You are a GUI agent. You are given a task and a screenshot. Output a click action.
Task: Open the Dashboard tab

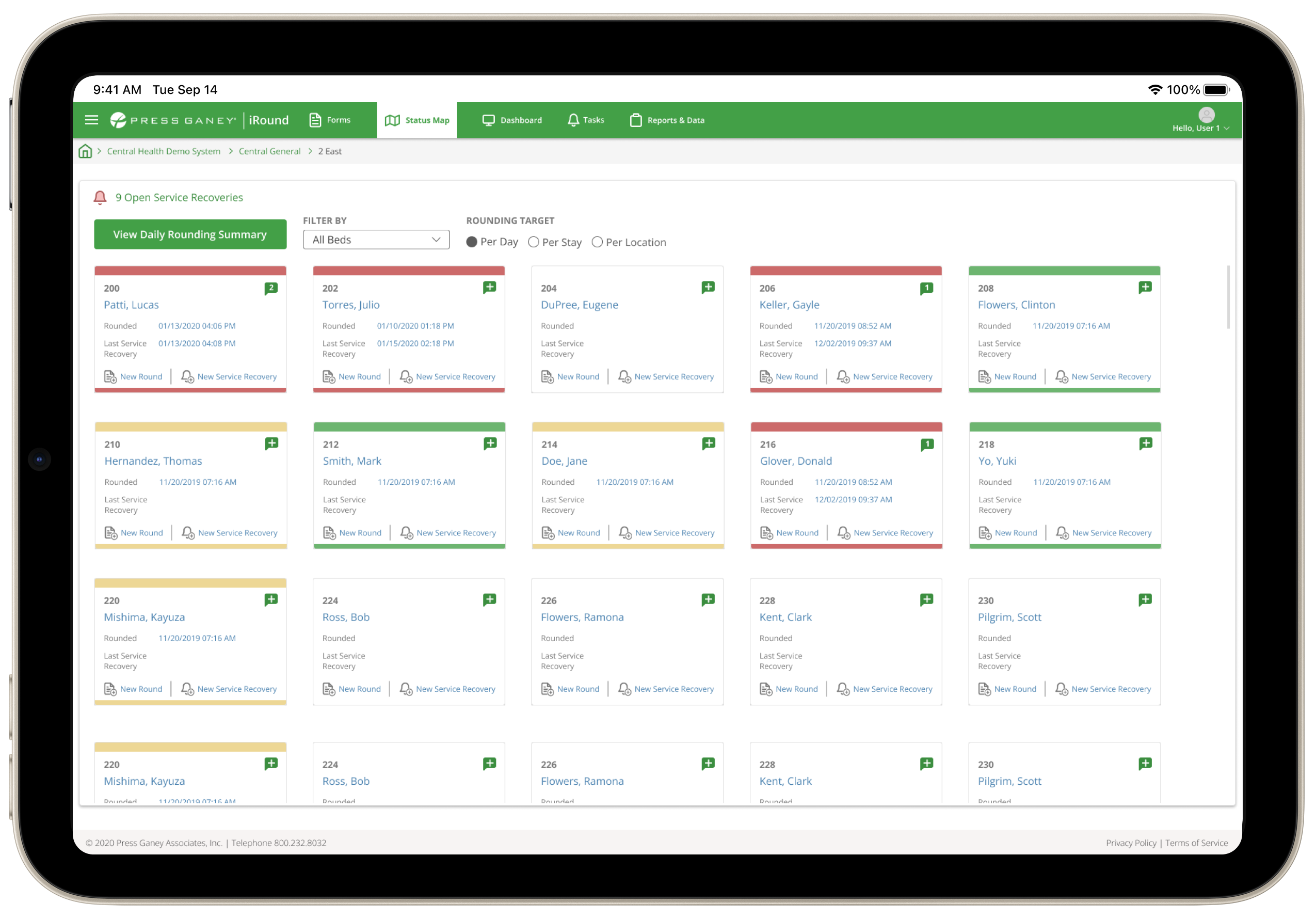click(x=512, y=120)
